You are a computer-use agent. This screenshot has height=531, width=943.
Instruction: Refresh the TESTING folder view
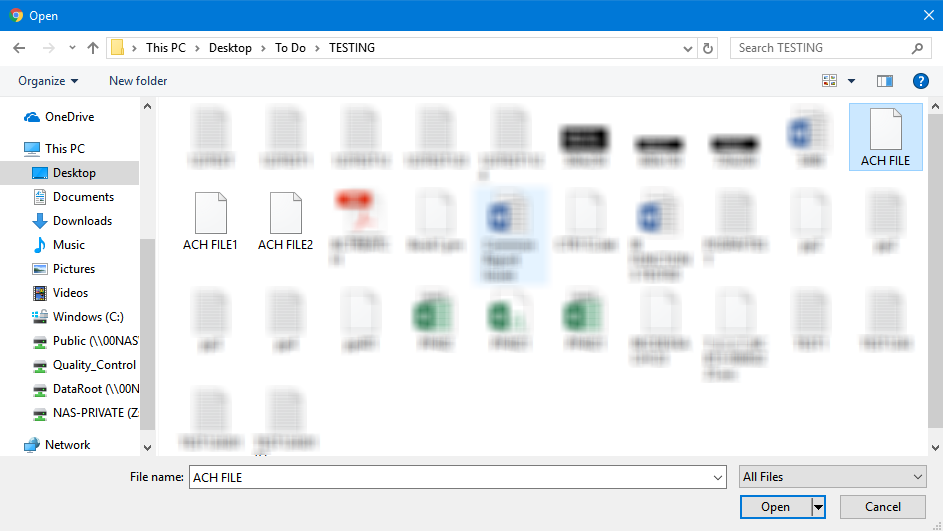click(709, 48)
